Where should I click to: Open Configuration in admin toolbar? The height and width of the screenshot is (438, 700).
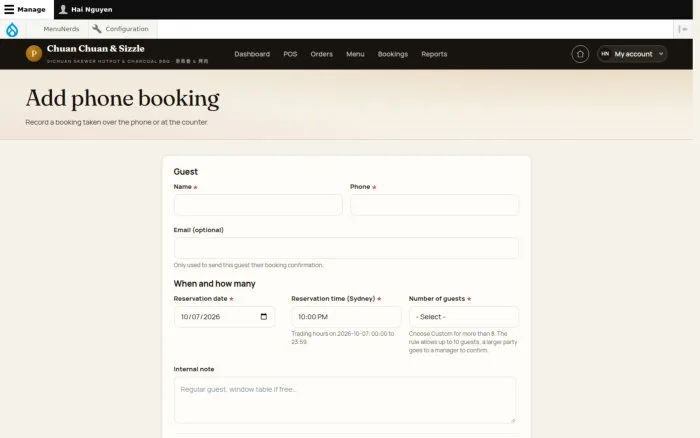127,29
